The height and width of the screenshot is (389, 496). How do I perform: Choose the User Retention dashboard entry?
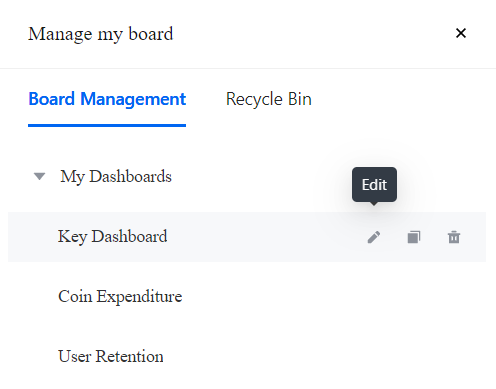pos(111,356)
